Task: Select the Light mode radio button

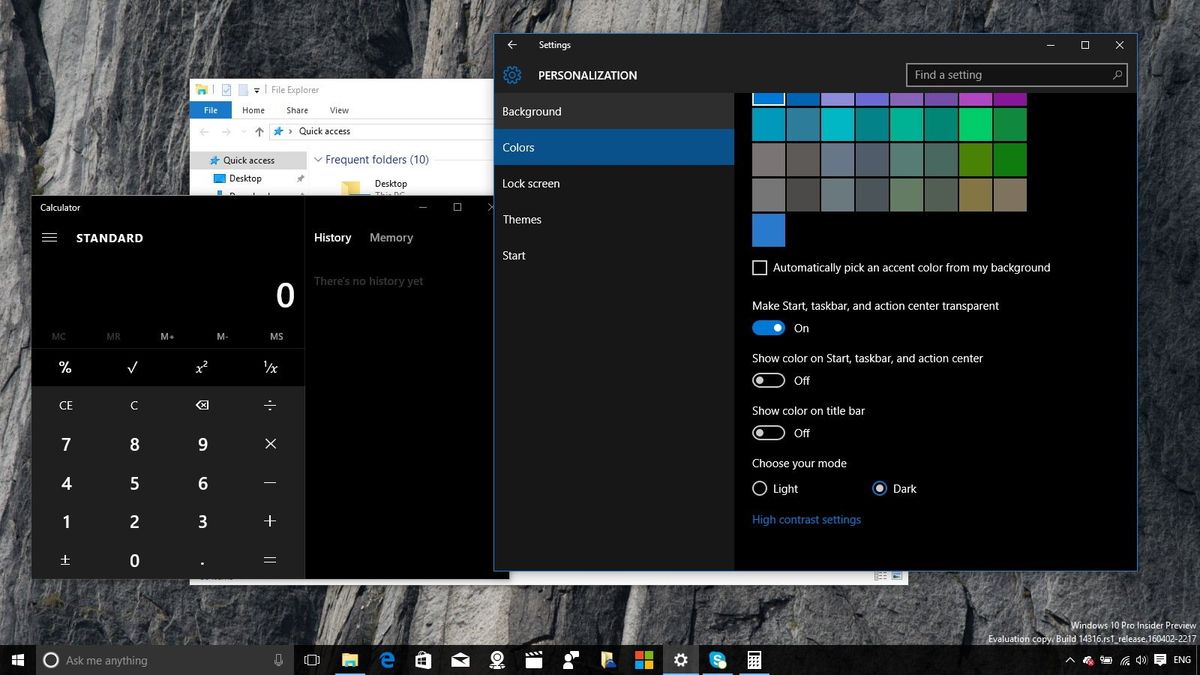Action: click(x=760, y=488)
